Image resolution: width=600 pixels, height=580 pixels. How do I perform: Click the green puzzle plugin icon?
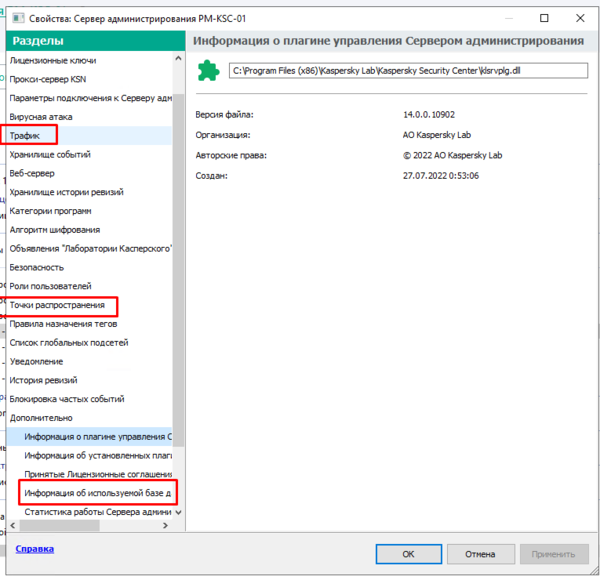tap(208, 71)
